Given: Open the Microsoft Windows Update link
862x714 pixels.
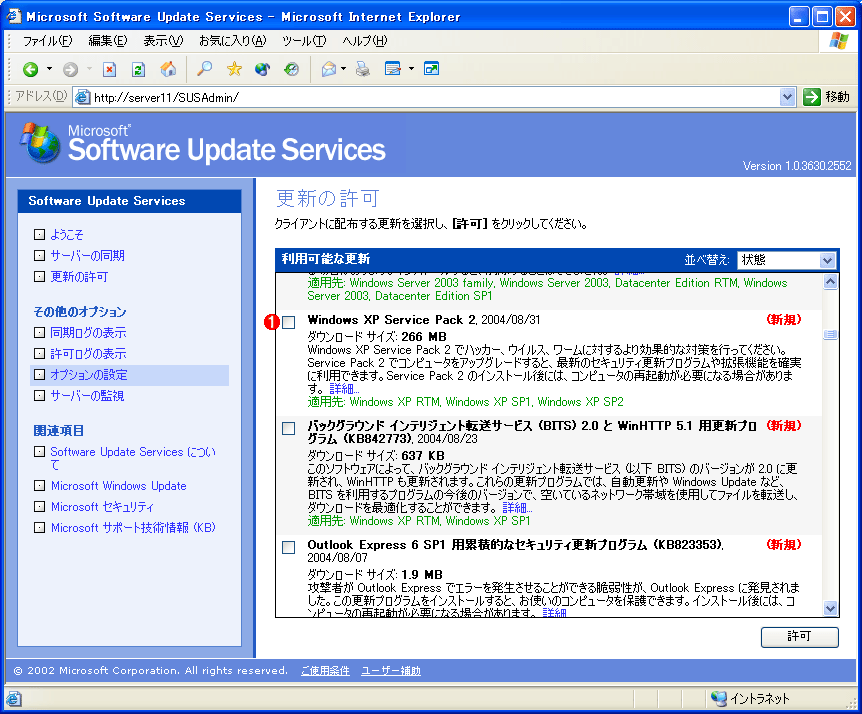Looking at the screenshot, I should click(x=119, y=486).
